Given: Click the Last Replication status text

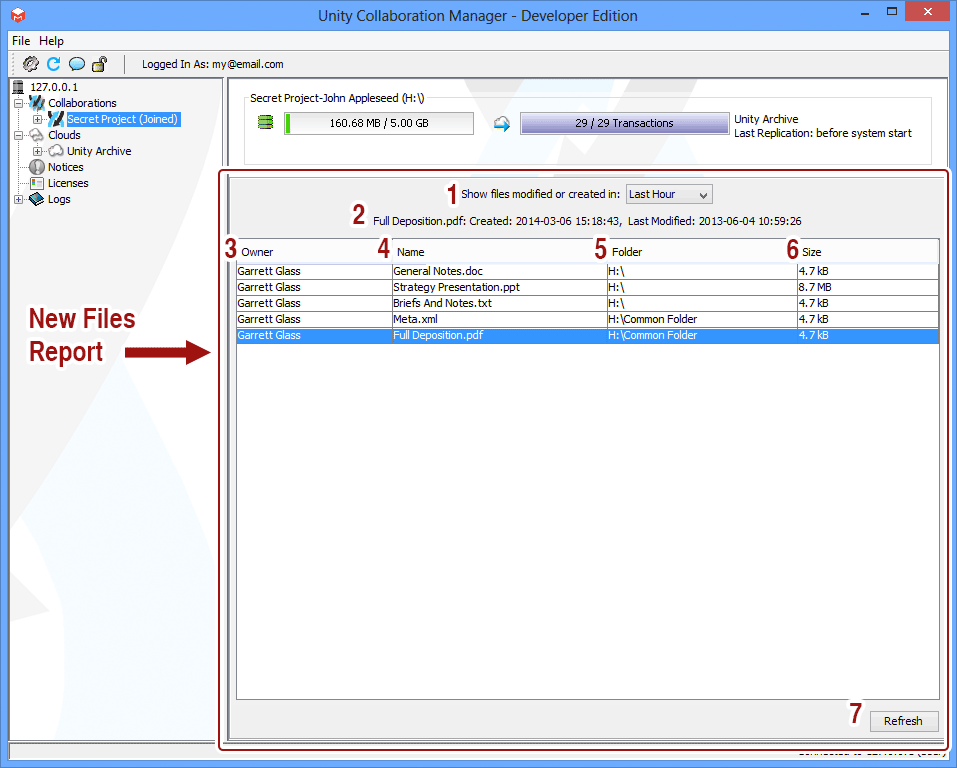Looking at the screenshot, I should (x=823, y=133).
